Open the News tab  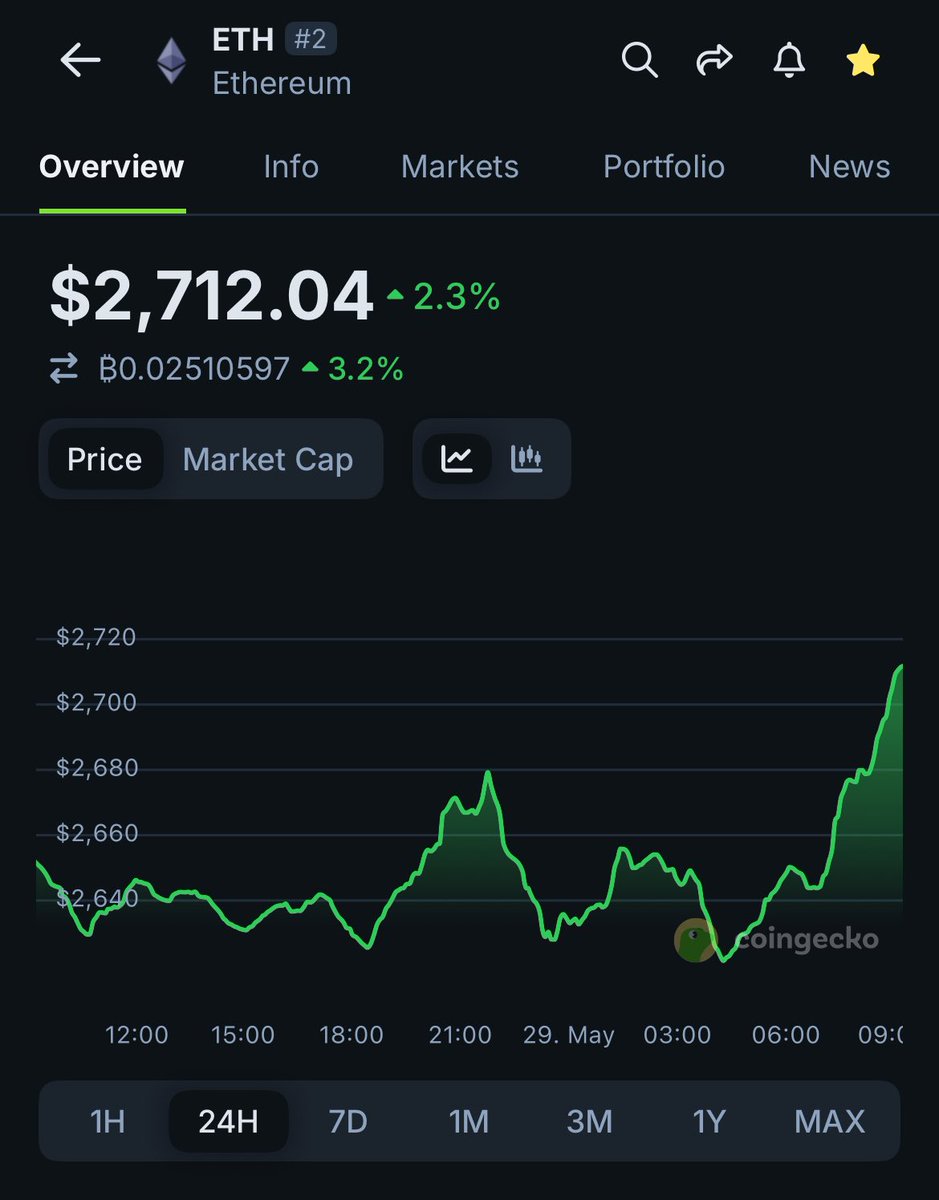click(x=849, y=166)
